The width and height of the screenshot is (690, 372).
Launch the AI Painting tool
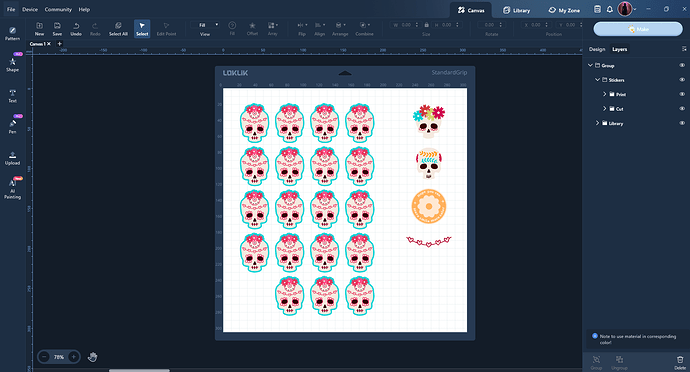coord(12,189)
